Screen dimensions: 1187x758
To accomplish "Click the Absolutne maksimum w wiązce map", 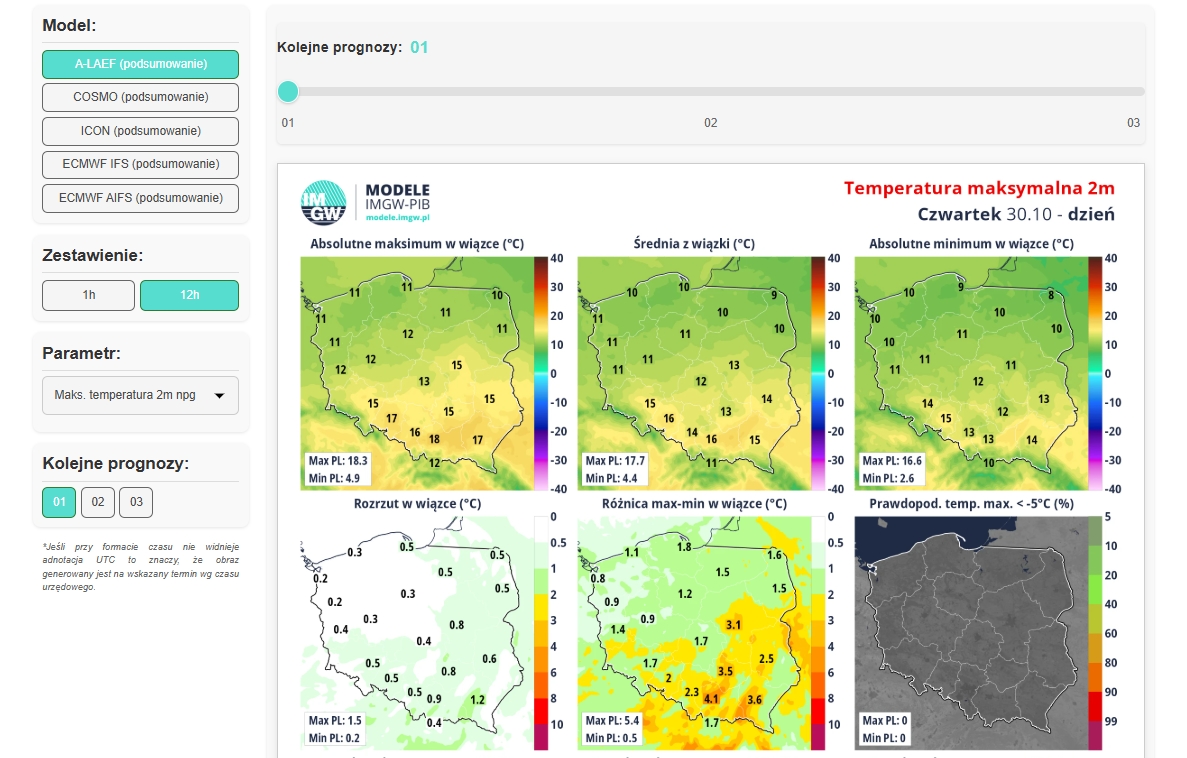I will [x=415, y=372].
